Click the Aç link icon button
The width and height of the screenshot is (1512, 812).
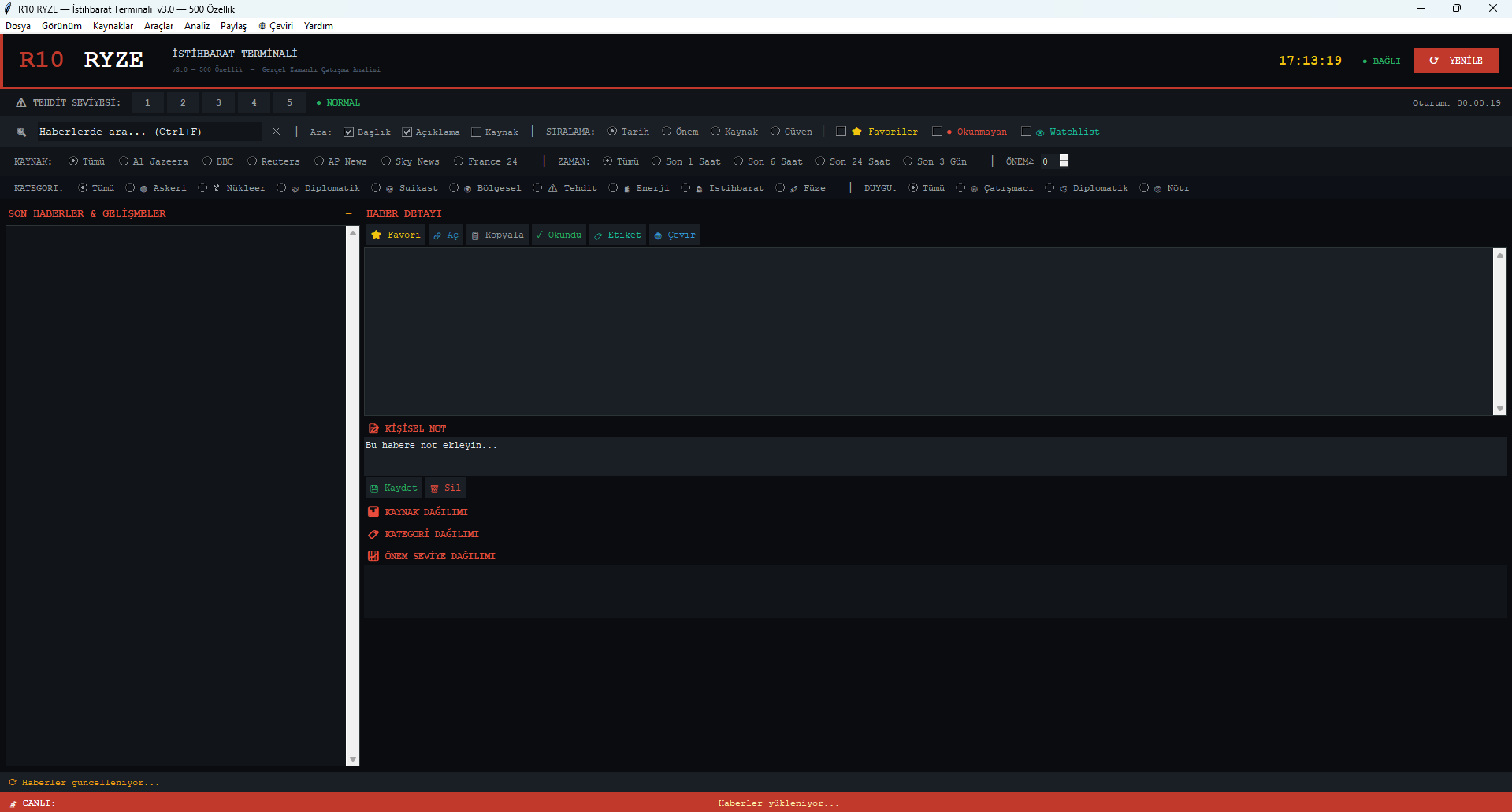click(446, 235)
